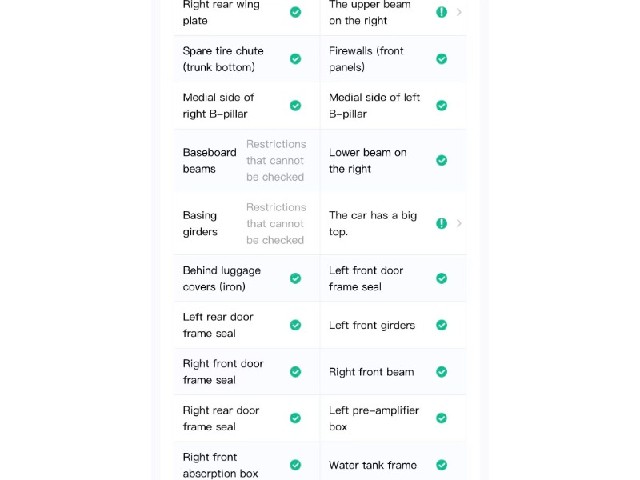
Task: Click the warning icon beside The car has a big top
Action: click(x=442, y=223)
